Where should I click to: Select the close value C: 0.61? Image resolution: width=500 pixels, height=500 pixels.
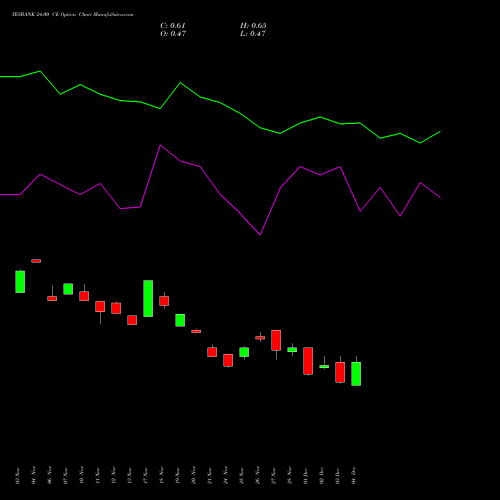[x=173, y=26]
